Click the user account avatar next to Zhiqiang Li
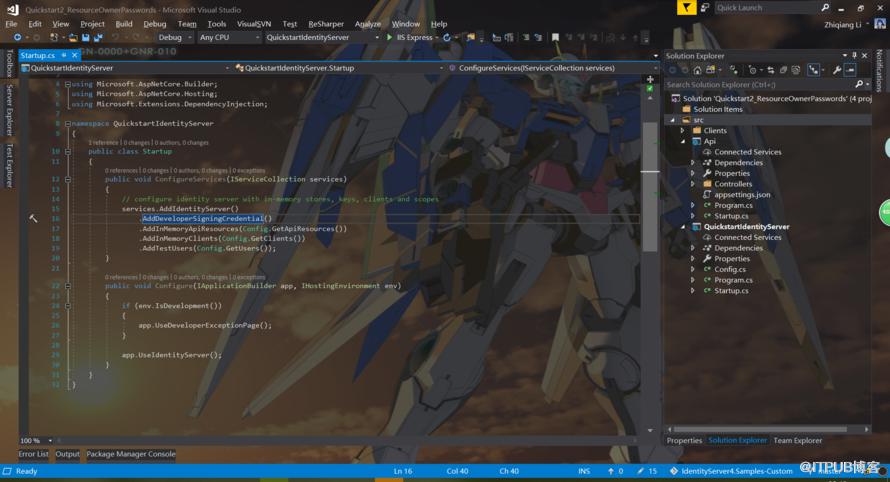 [880, 24]
